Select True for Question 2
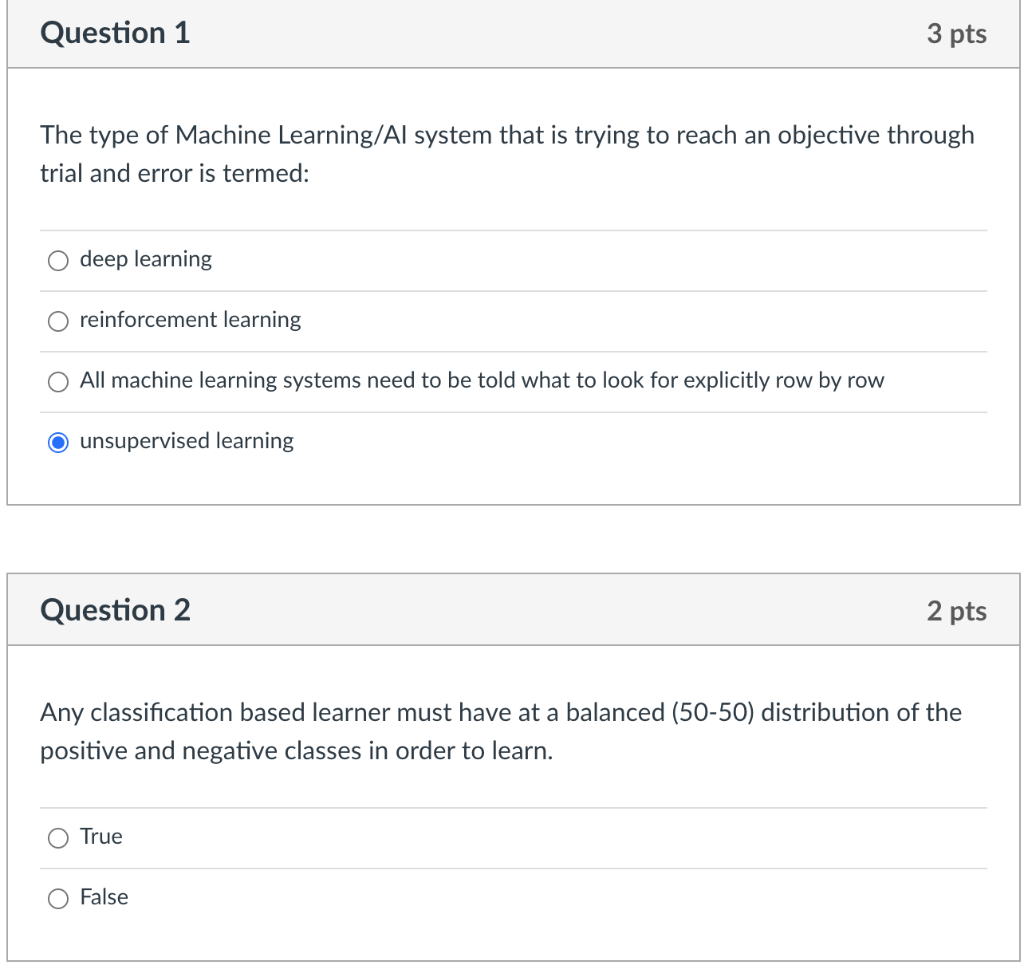This screenshot has height=965, width=1024. pyautogui.click(x=58, y=838)
